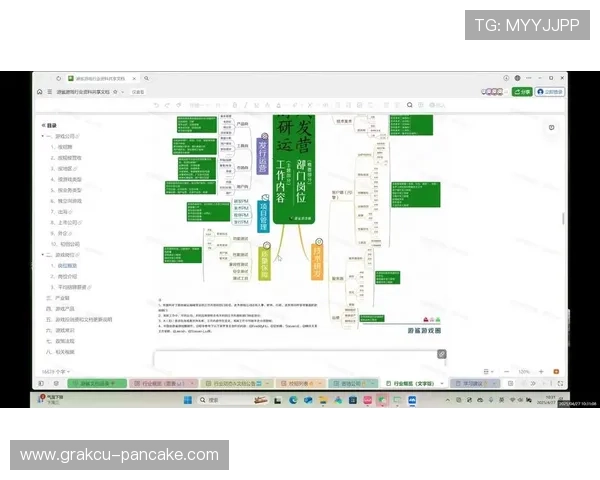Click the undo arrow in the editor toolbar
The height and width of the screenshot is (480, 600).
(154, 104)
